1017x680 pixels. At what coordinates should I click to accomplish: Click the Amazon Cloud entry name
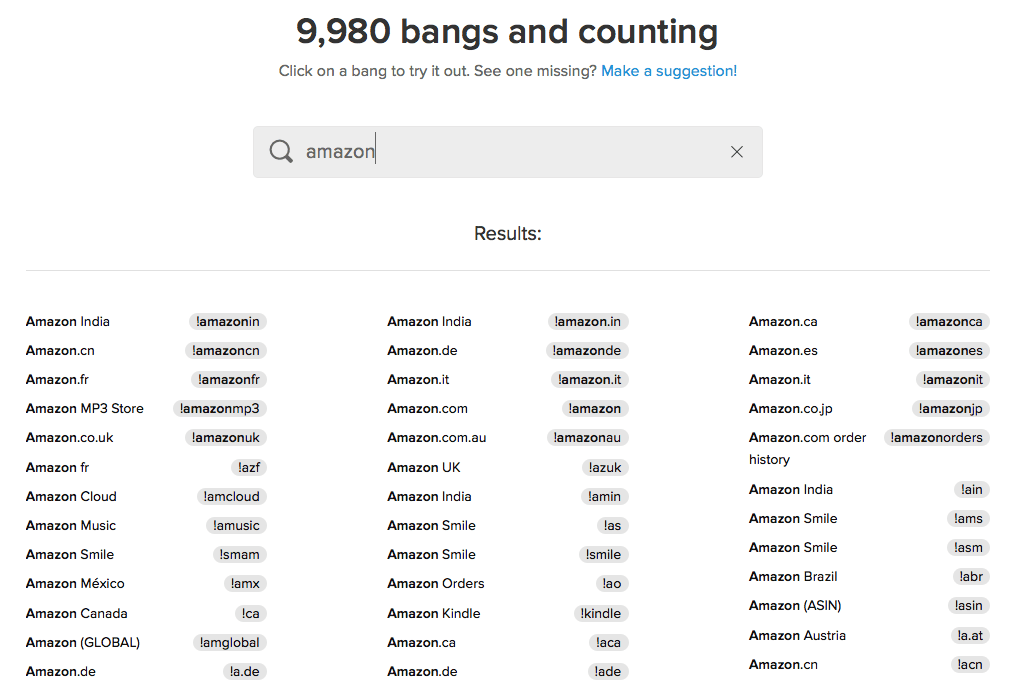(71, 496)
